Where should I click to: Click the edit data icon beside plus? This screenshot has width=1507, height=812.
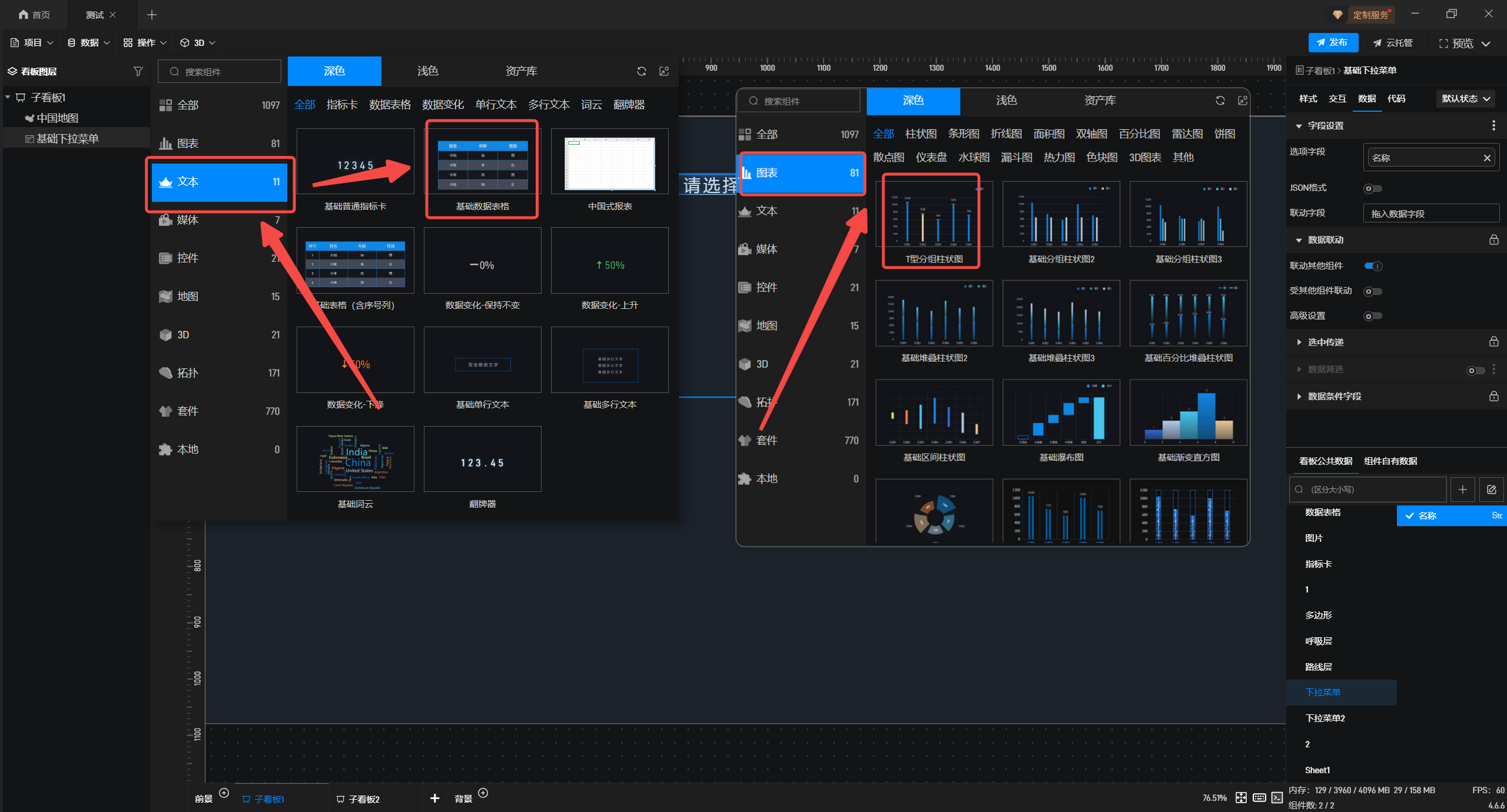tap(1491, 490)
